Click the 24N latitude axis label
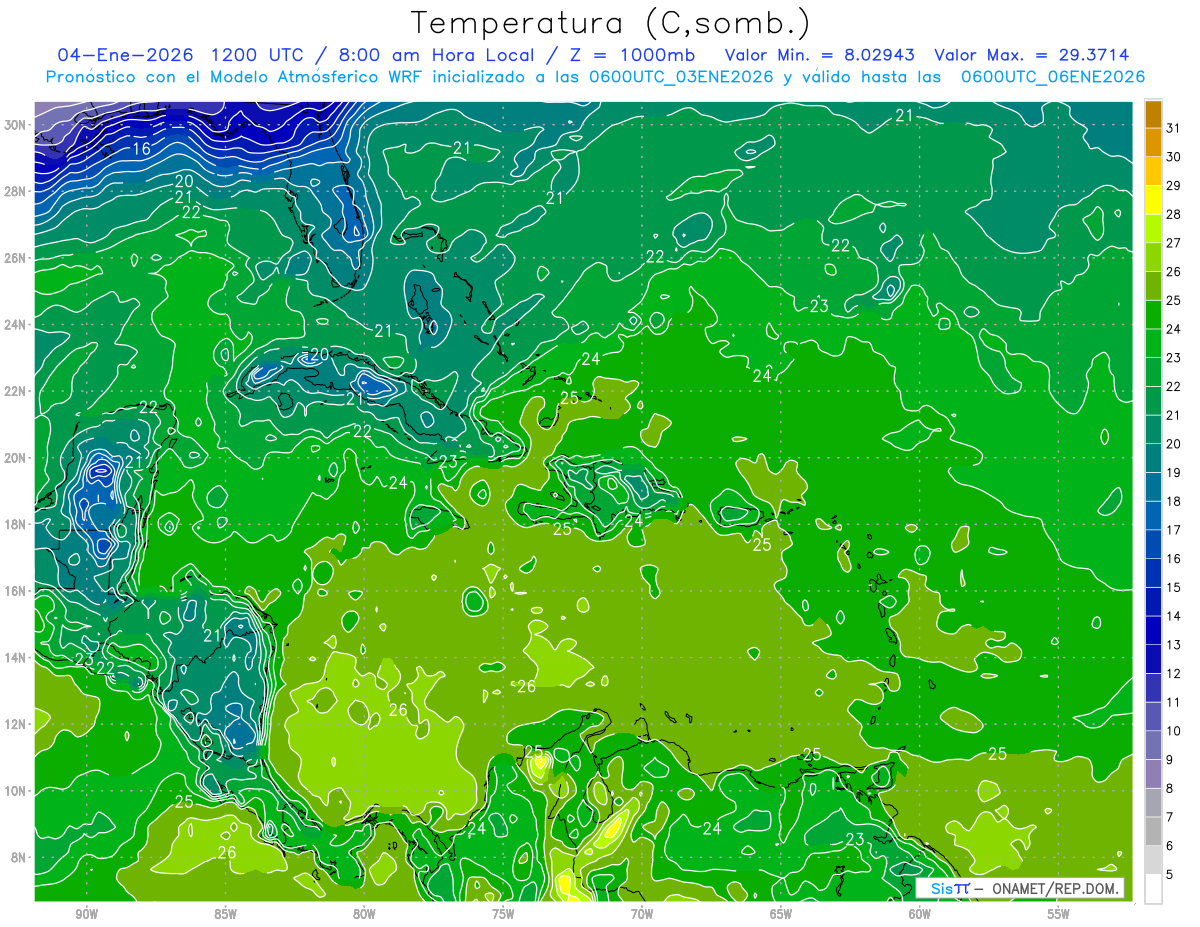 pos(17,325)
